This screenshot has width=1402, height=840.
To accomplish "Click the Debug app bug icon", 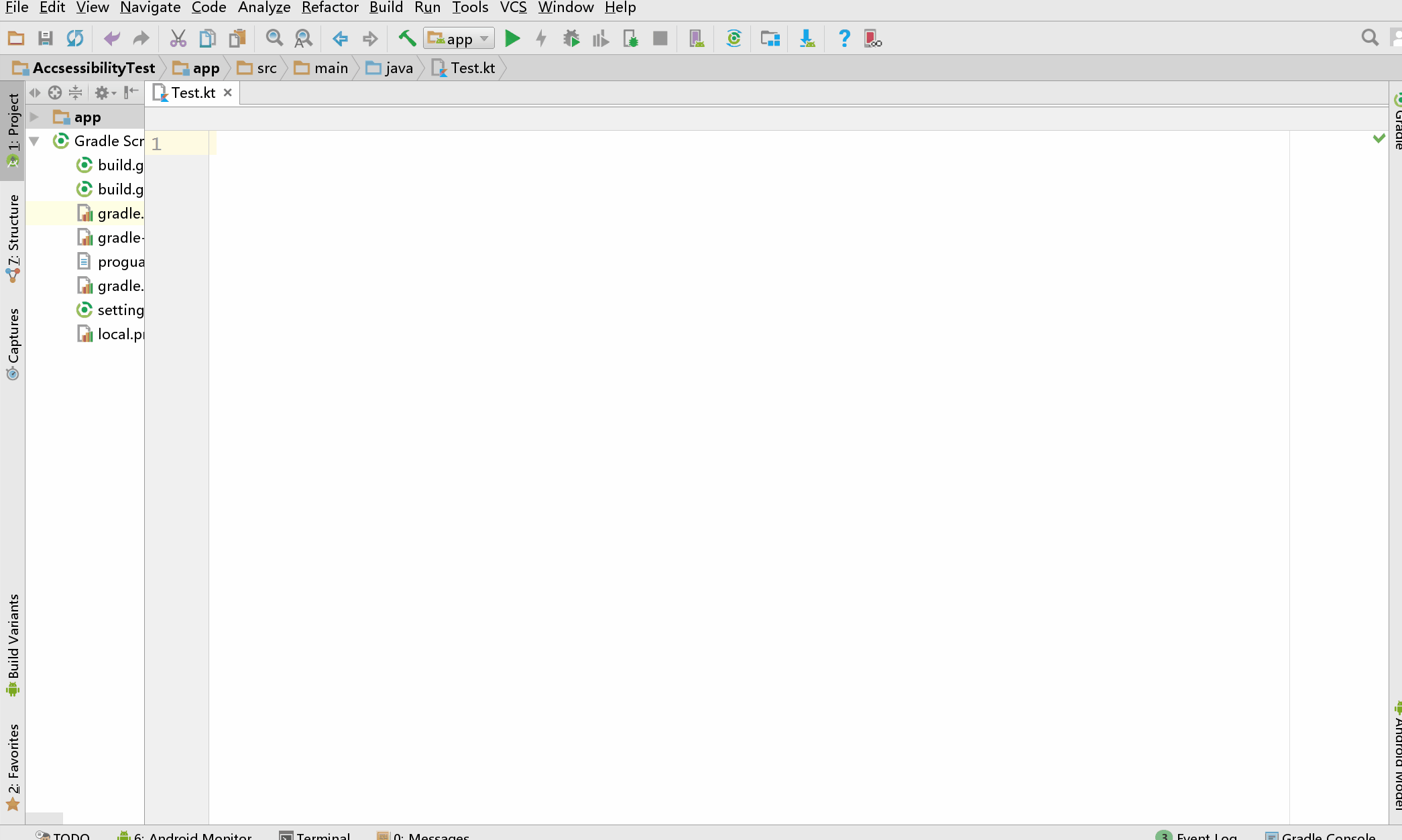I will [x=571, y=39].
